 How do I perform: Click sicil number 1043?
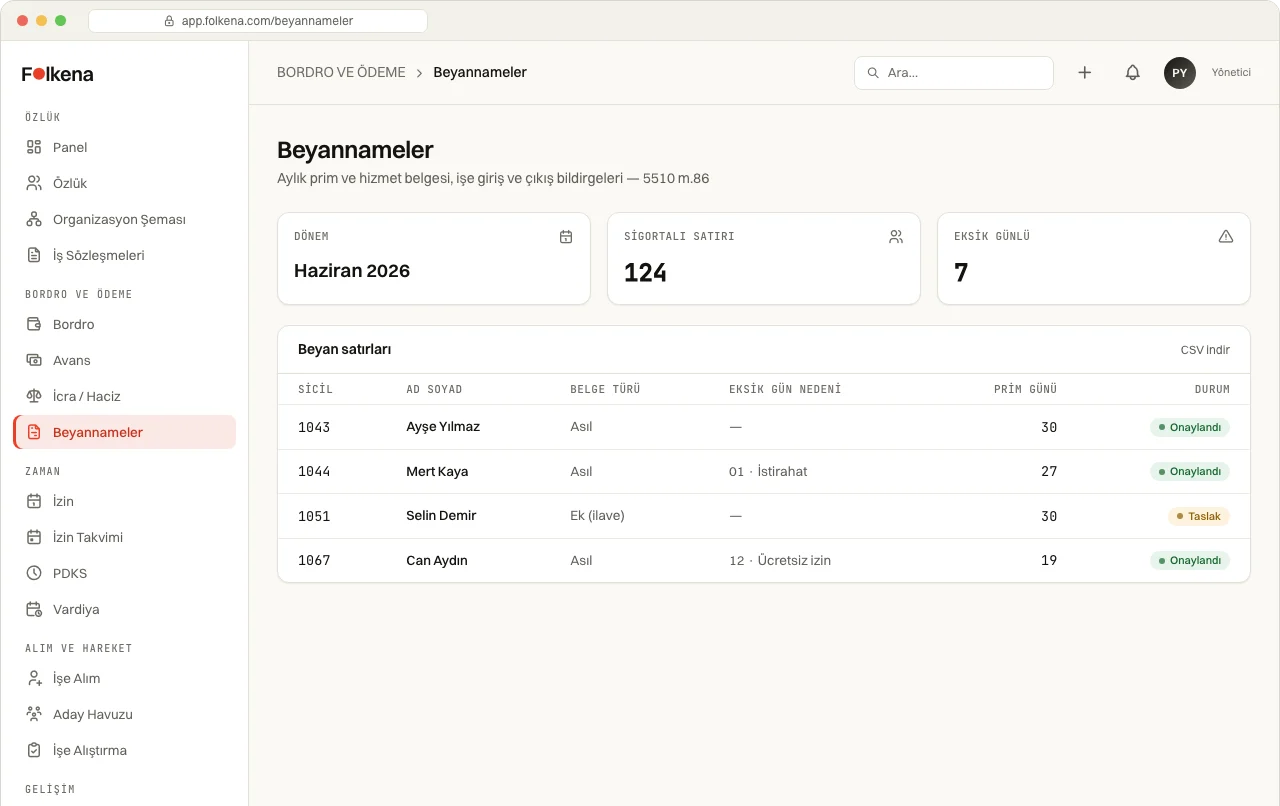tap(314, 427)
